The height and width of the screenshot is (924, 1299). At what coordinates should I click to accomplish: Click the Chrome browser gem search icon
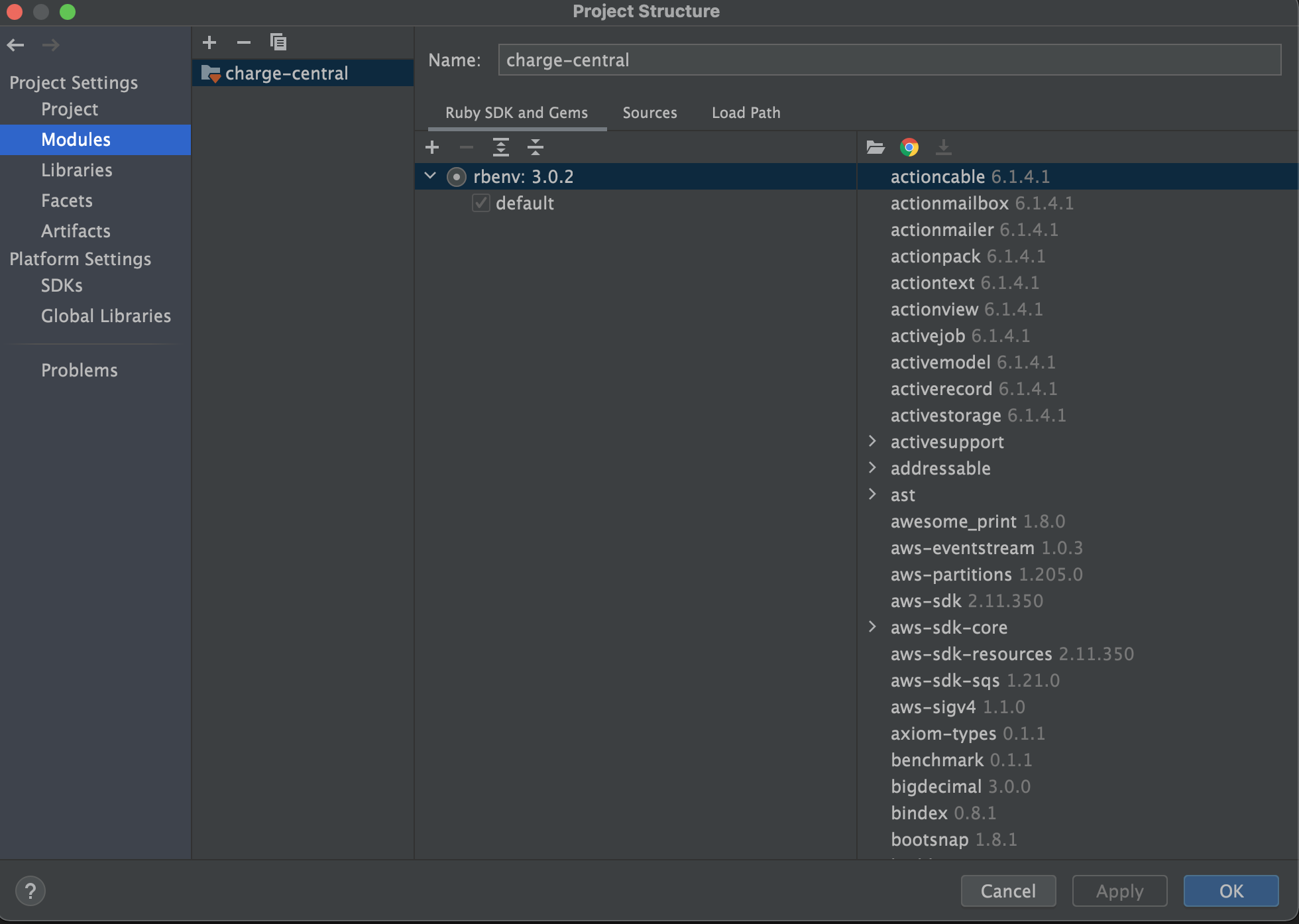click(909, 147)
